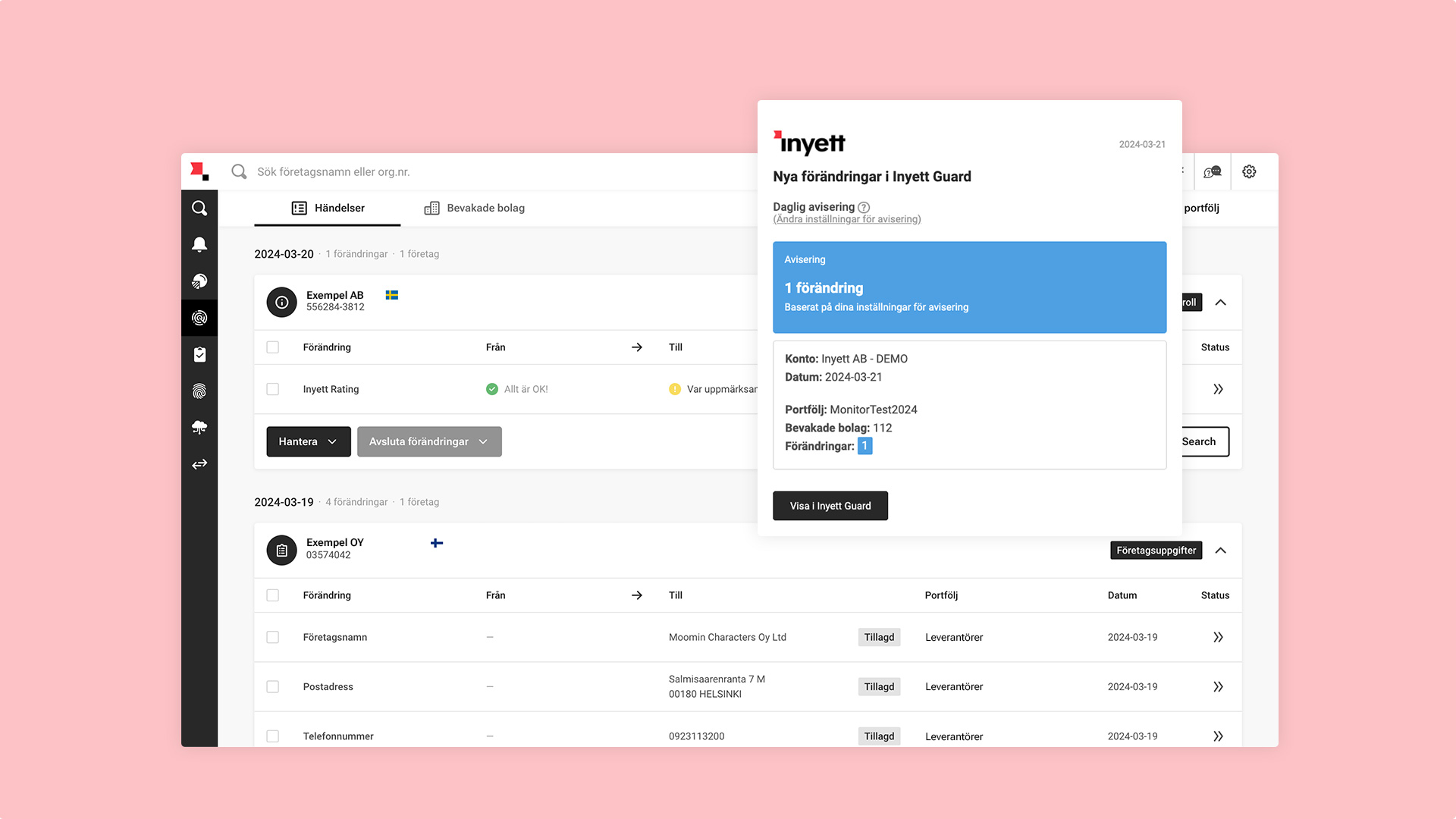Toggle checkbox for Företagsnamn row
This screenshot has width=1456, height=819.
[x=272, y=637]
